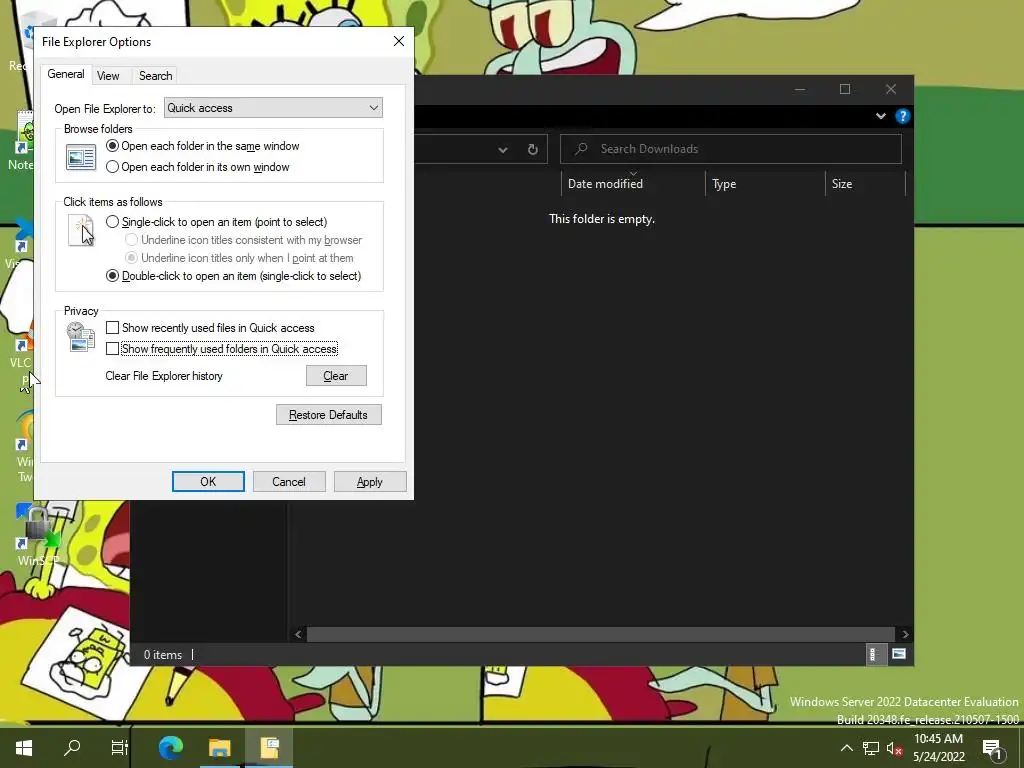This screenshot has height=768, width=1024.
Task: Click the Apply button
Action: [370, 481]
